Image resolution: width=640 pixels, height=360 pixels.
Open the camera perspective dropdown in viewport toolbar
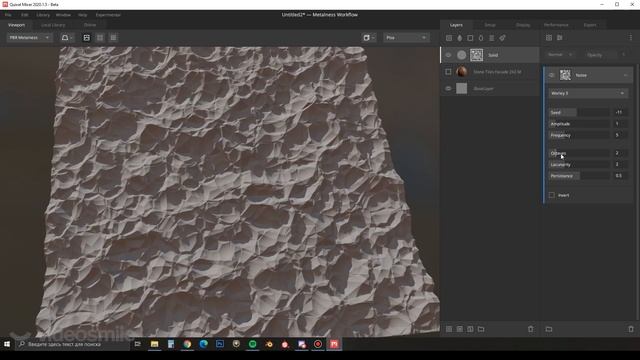[67, 38]
